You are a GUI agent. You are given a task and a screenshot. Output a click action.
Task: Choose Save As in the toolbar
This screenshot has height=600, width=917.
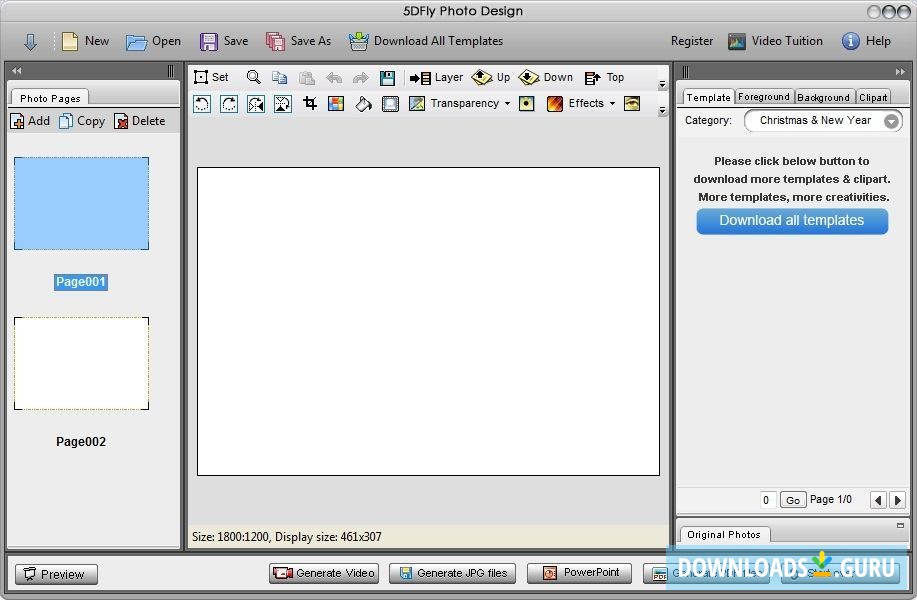(298, 41)
